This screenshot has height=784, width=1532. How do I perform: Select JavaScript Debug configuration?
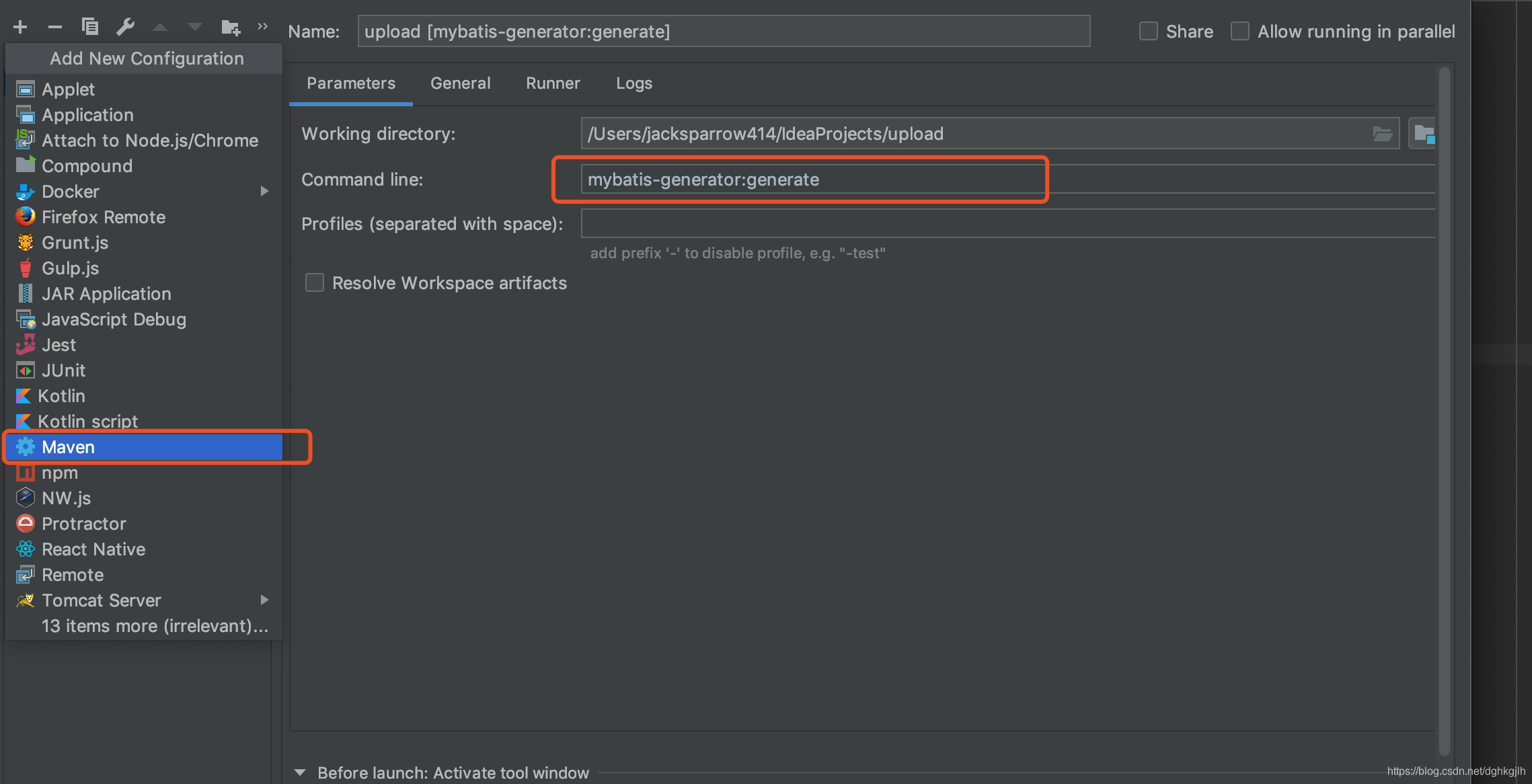[143, 319]
